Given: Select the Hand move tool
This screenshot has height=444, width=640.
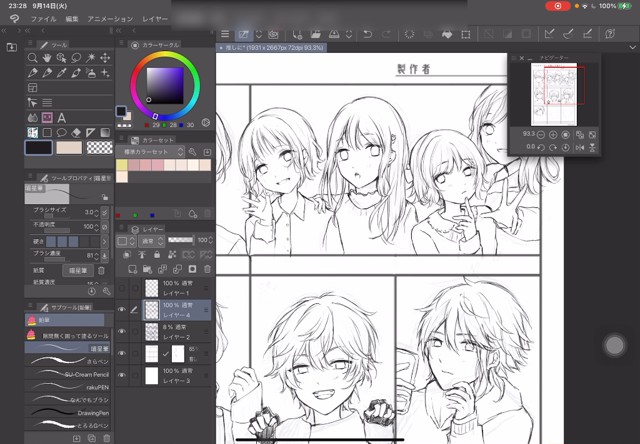Looking at the screenshot, I should (47, 58).
